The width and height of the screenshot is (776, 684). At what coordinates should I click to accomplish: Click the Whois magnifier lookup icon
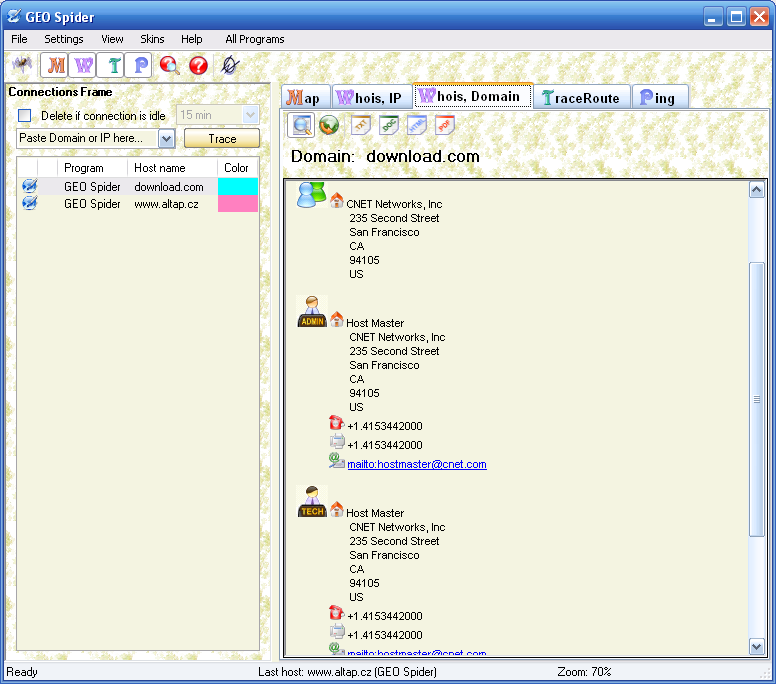[301, 125]
